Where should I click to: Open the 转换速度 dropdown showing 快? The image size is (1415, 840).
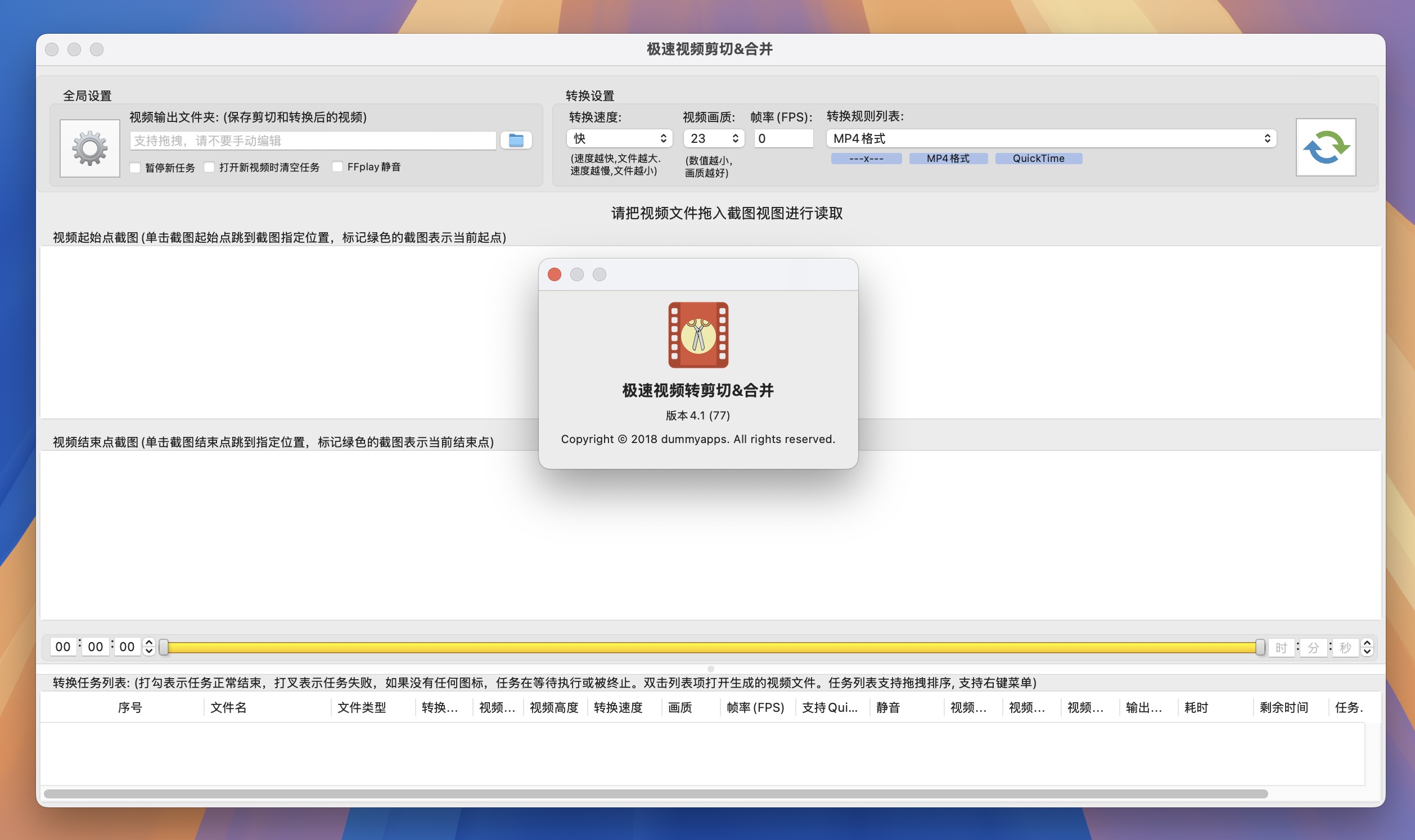[x=619, y=138]
